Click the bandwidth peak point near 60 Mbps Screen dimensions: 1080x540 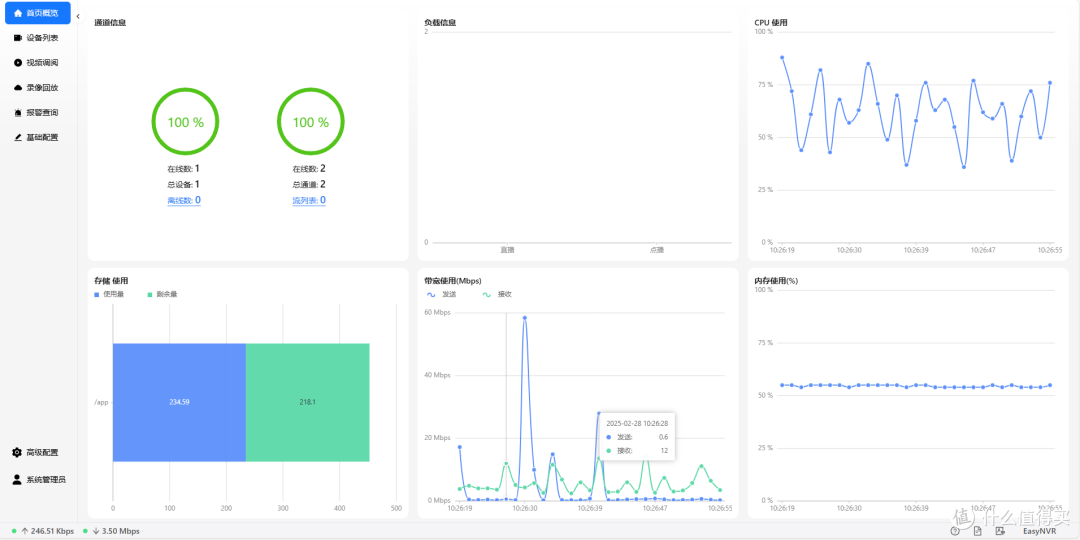point(525,318)
